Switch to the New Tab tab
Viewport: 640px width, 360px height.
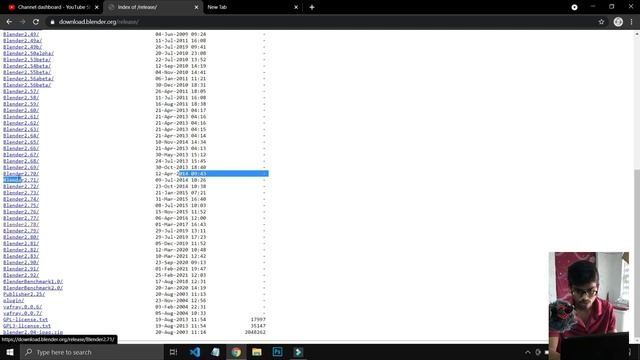pyautogui.click(x=252, y=7)
